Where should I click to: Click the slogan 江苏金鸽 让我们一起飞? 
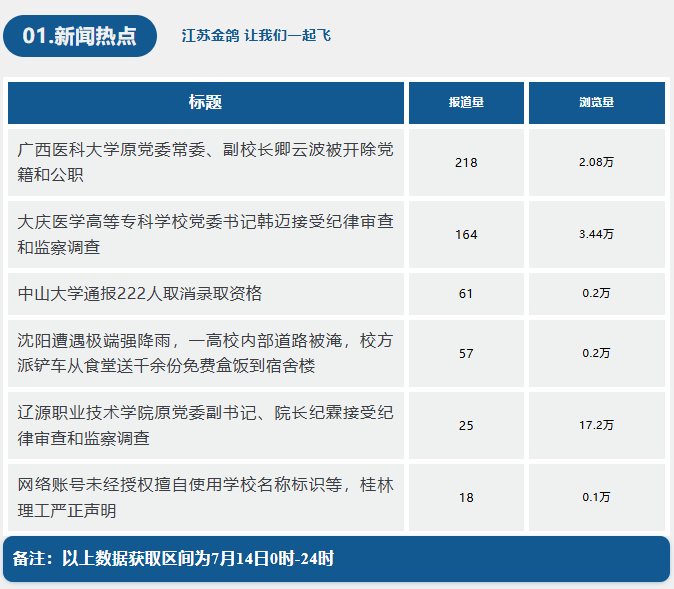[x=256, y=36]
